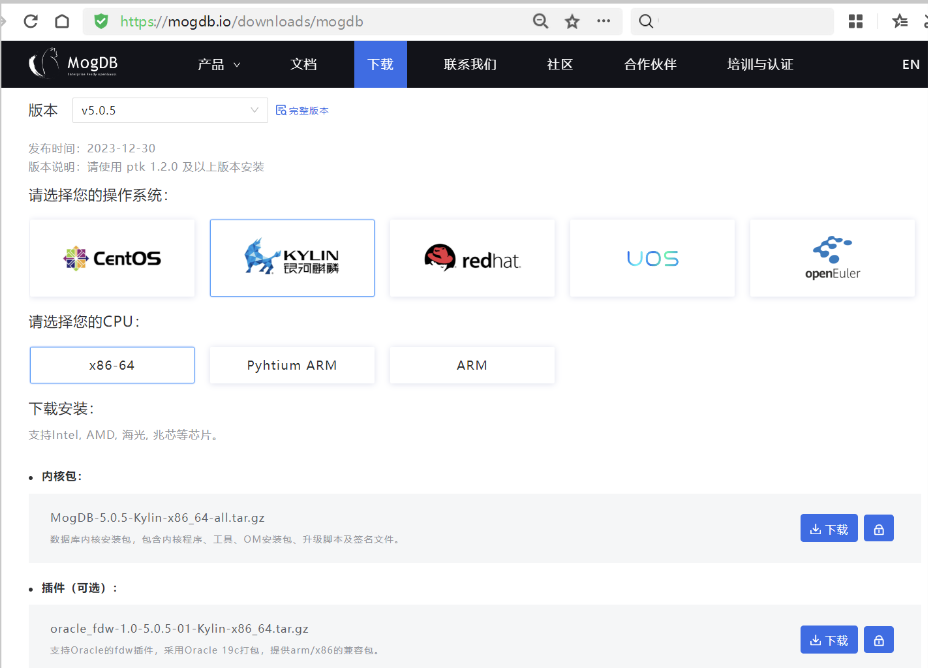Viewport: 928px width, 668px height.
Task: Select CentOS operating system
Action: pyautogui.click(x=112, y=258)
